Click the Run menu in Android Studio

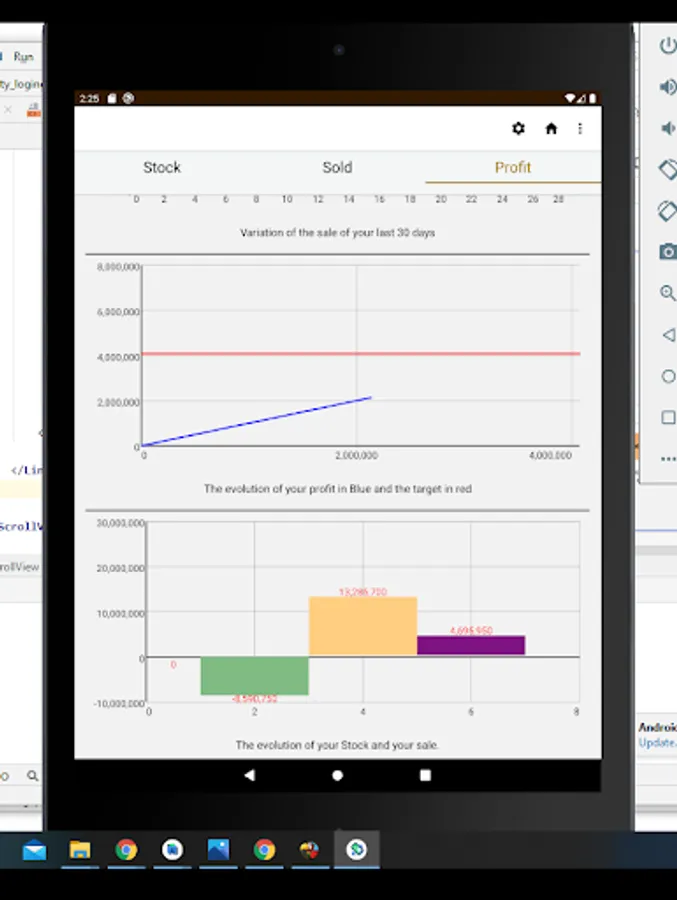pos(24,57)
